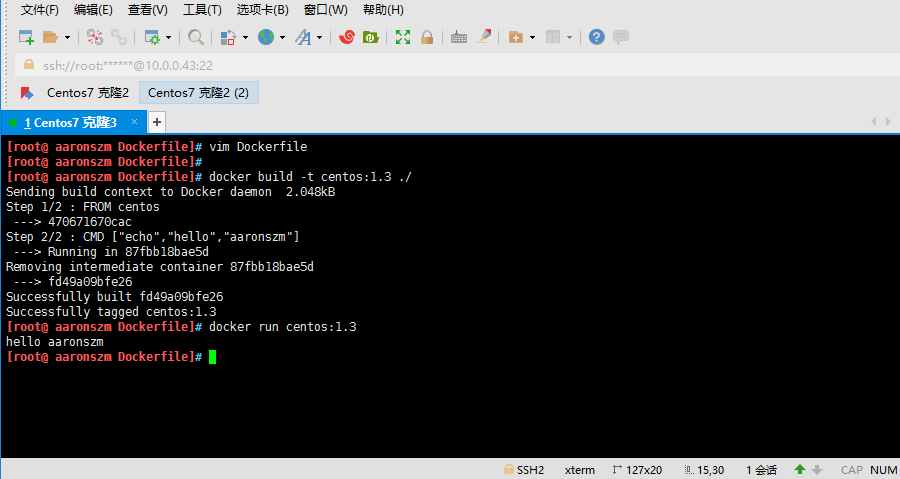The height and width of the screenshot is (479, 900).
Task: Click the 15,30 cursor position indicator
Action: [x=704, y=470]
